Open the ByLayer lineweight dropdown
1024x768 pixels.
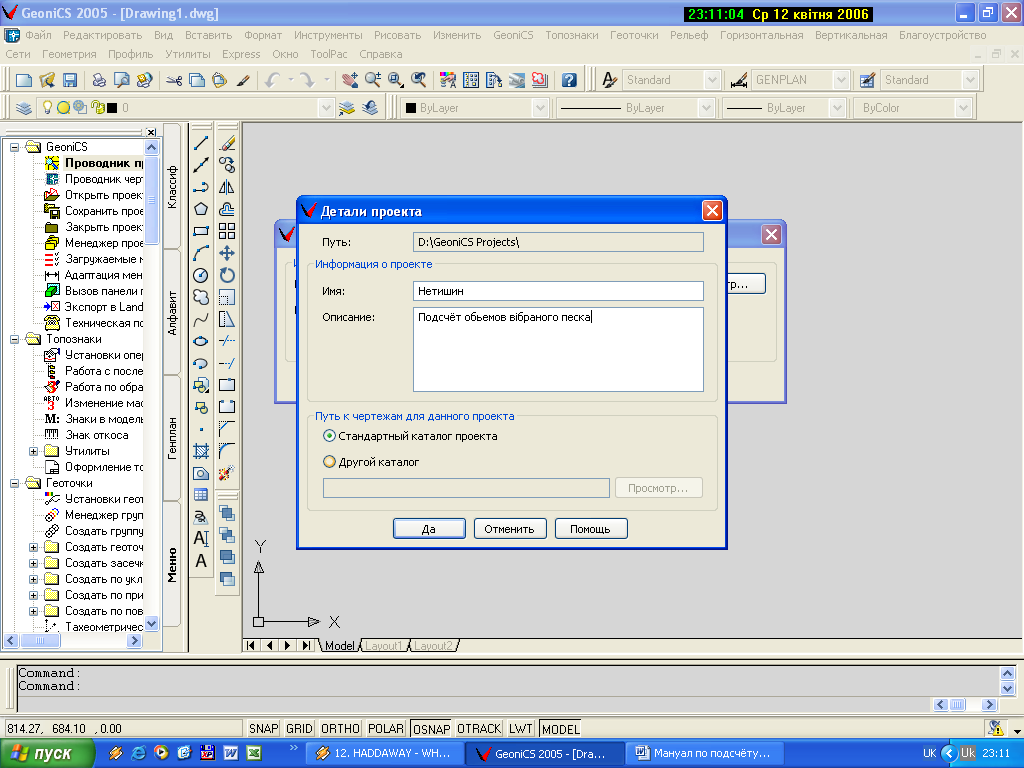[x=837, y=108]
